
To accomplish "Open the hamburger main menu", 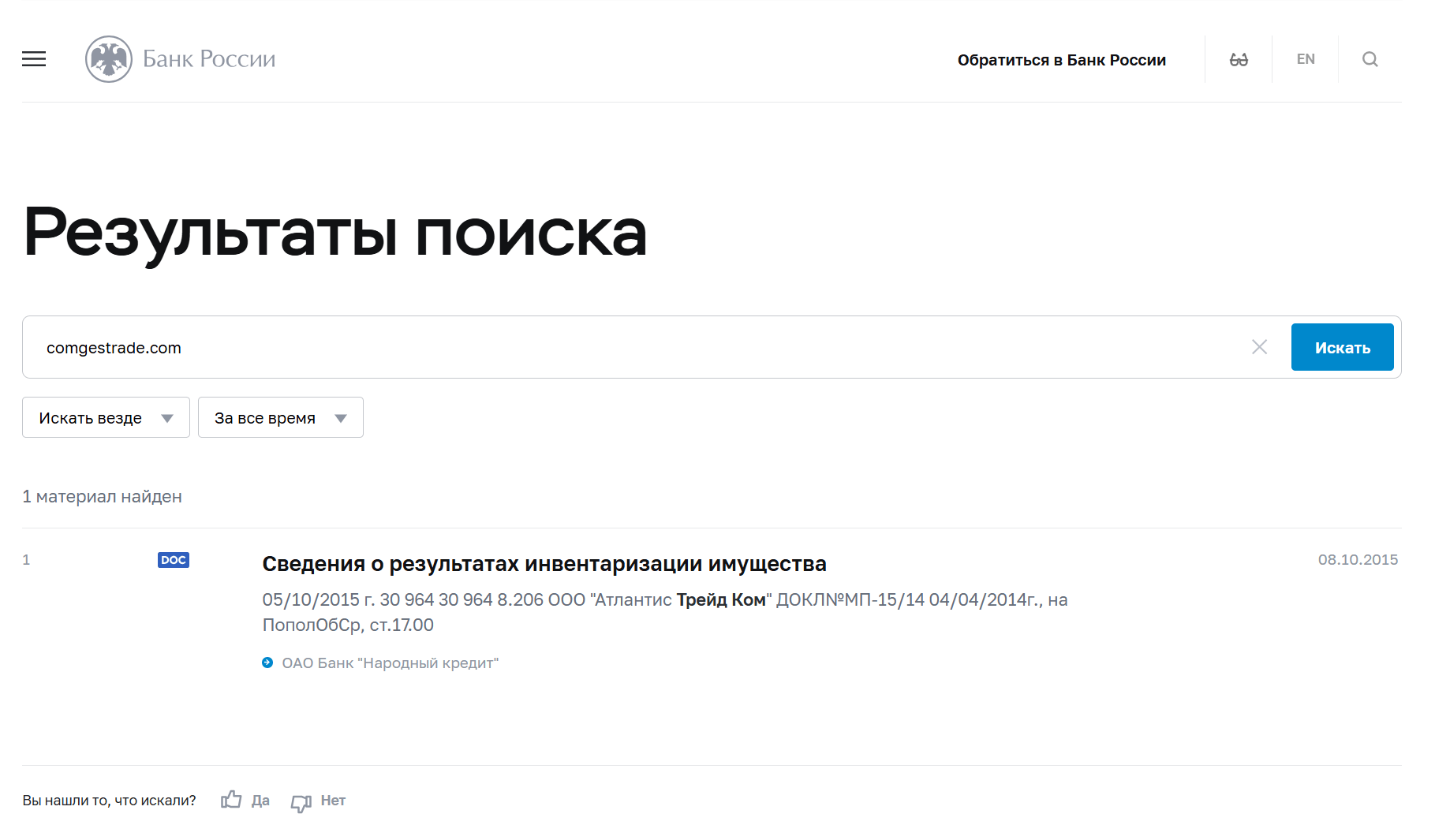I will click(34, 59).
